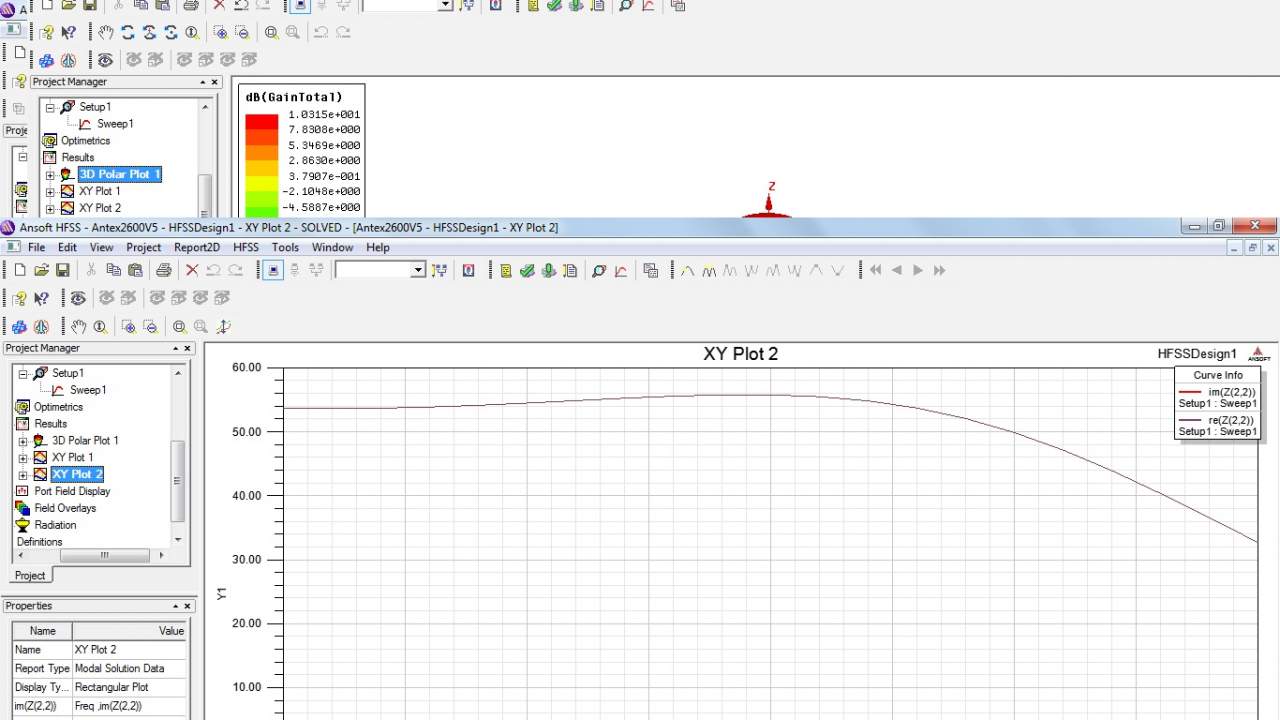
Task: Click the What's This help cursor icon
Action: point(41,298)
